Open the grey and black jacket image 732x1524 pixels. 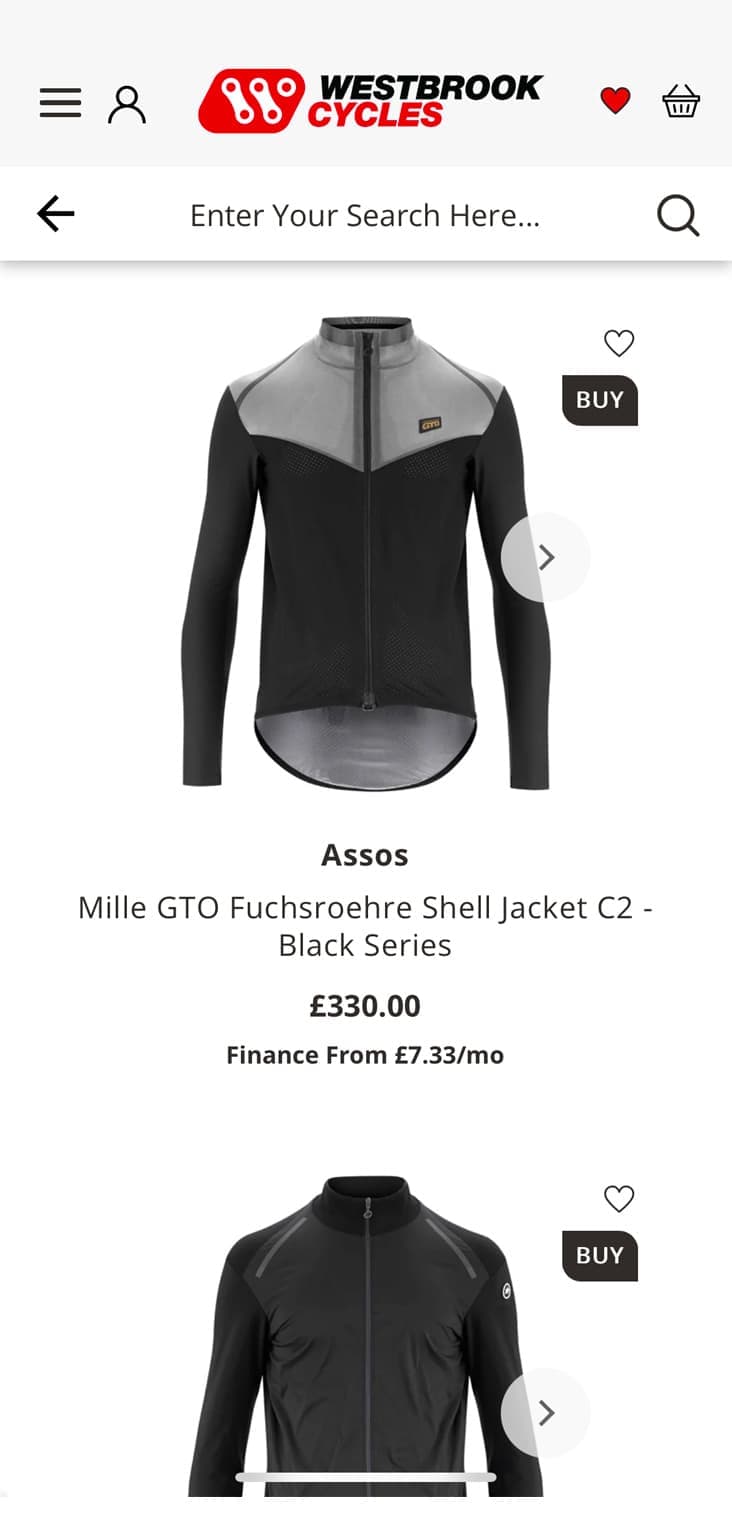click(x=365, y=552)
